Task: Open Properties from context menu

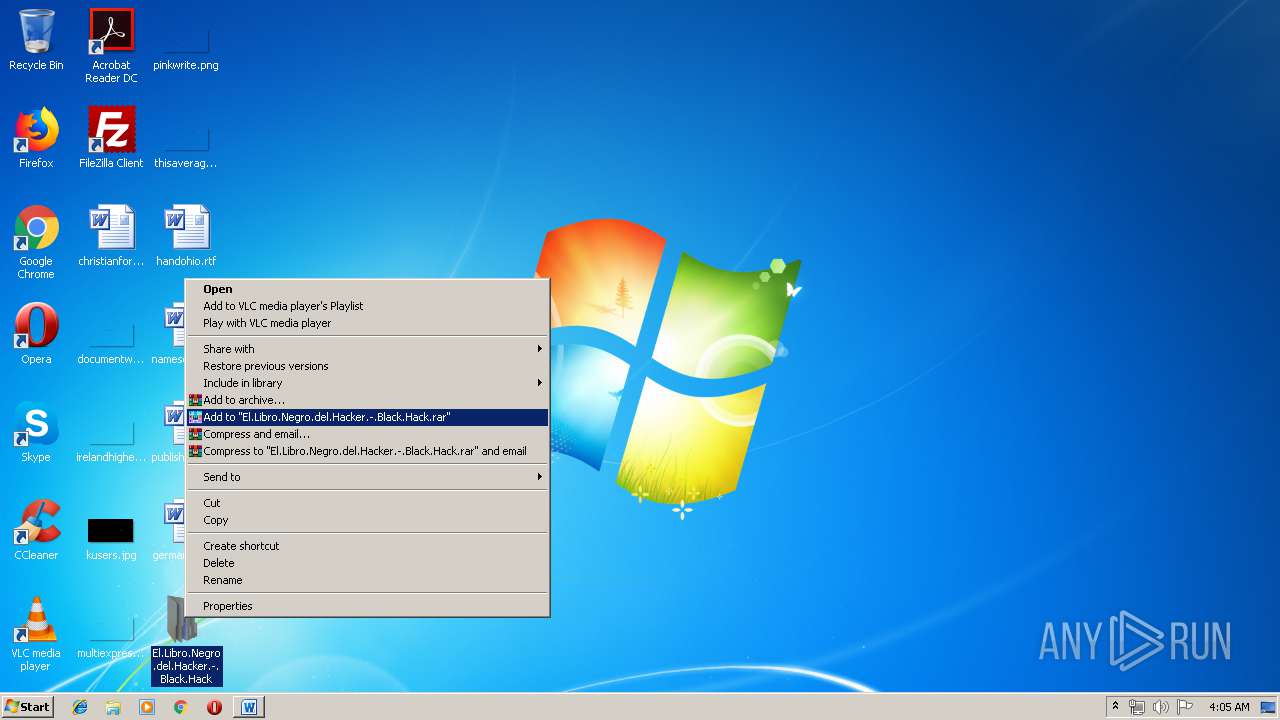Action: (368, 606)
